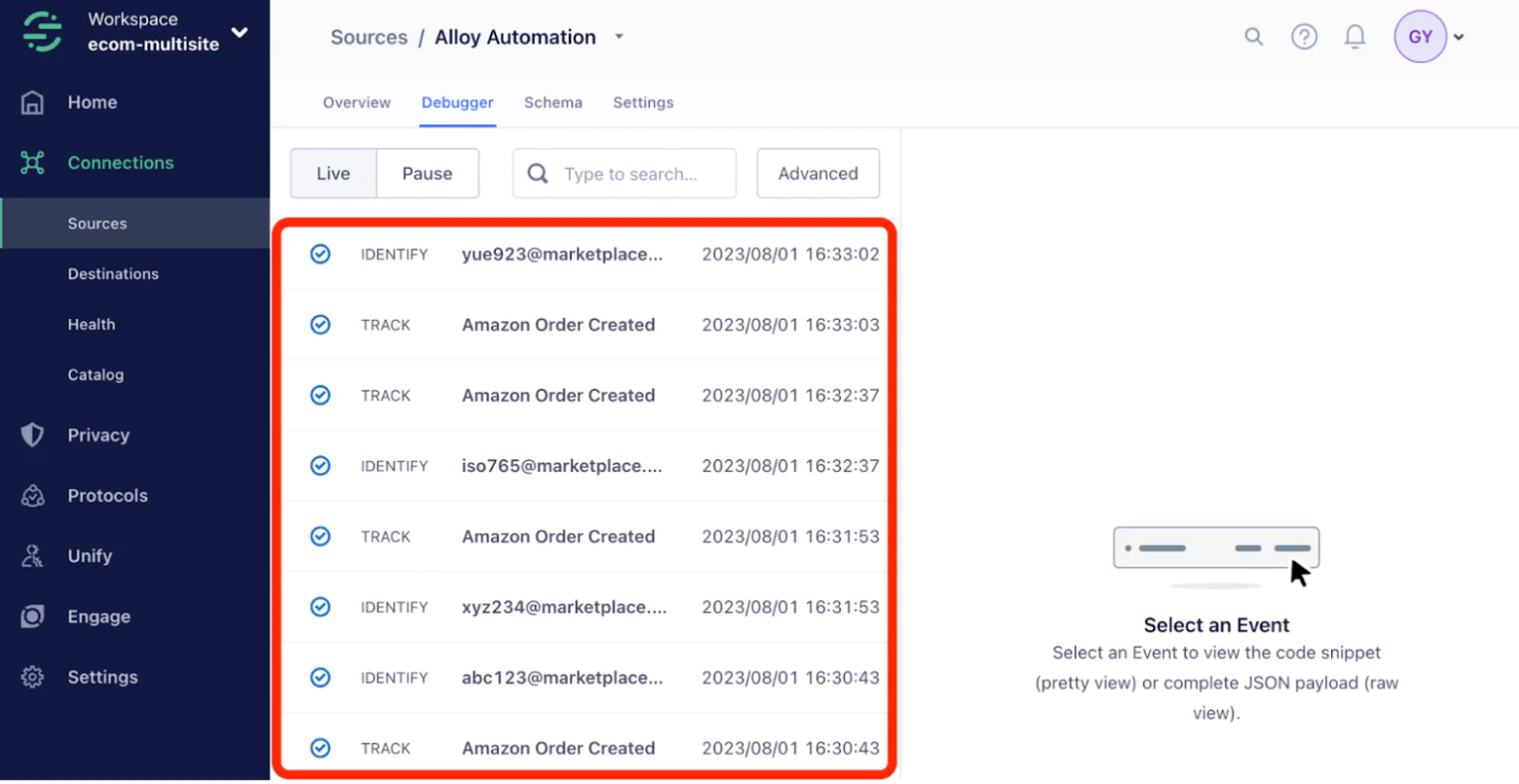Click the Unify icon in sidebar

(33, 556)
